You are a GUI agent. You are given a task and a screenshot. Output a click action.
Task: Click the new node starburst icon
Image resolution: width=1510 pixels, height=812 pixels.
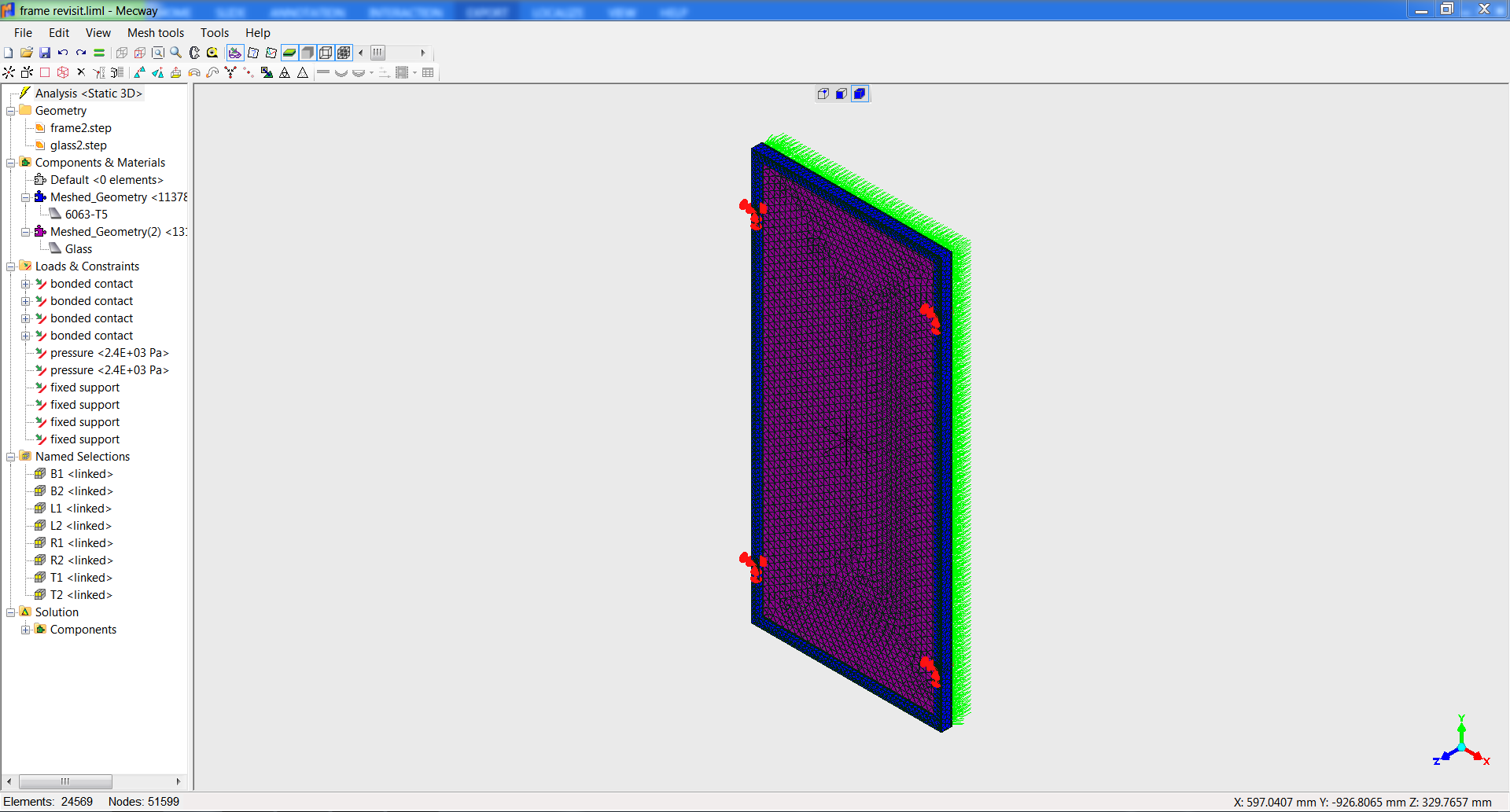pyautogui.click(x=9, y=72)
